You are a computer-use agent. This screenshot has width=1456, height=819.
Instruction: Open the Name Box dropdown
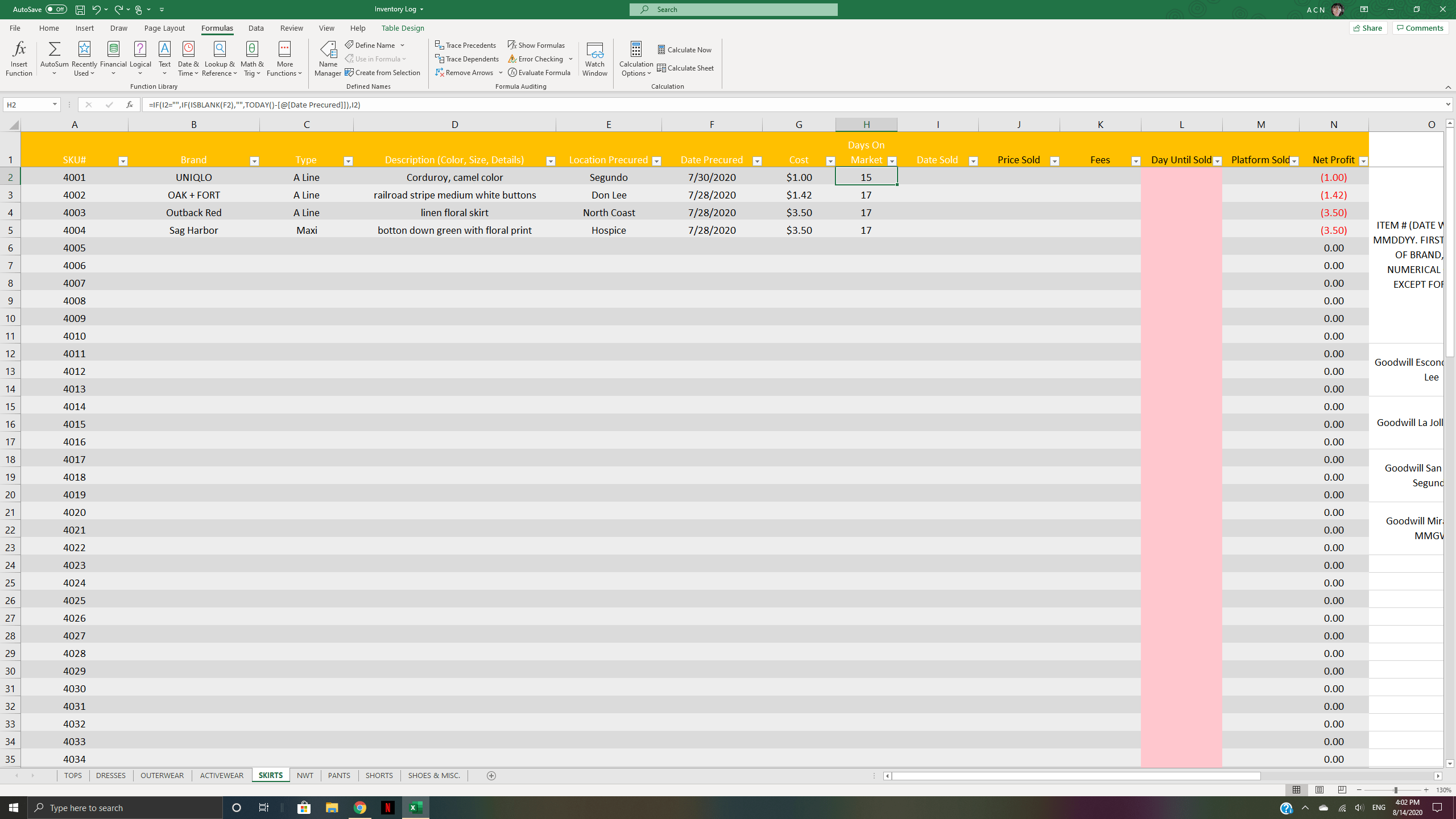tap(55, 105)
